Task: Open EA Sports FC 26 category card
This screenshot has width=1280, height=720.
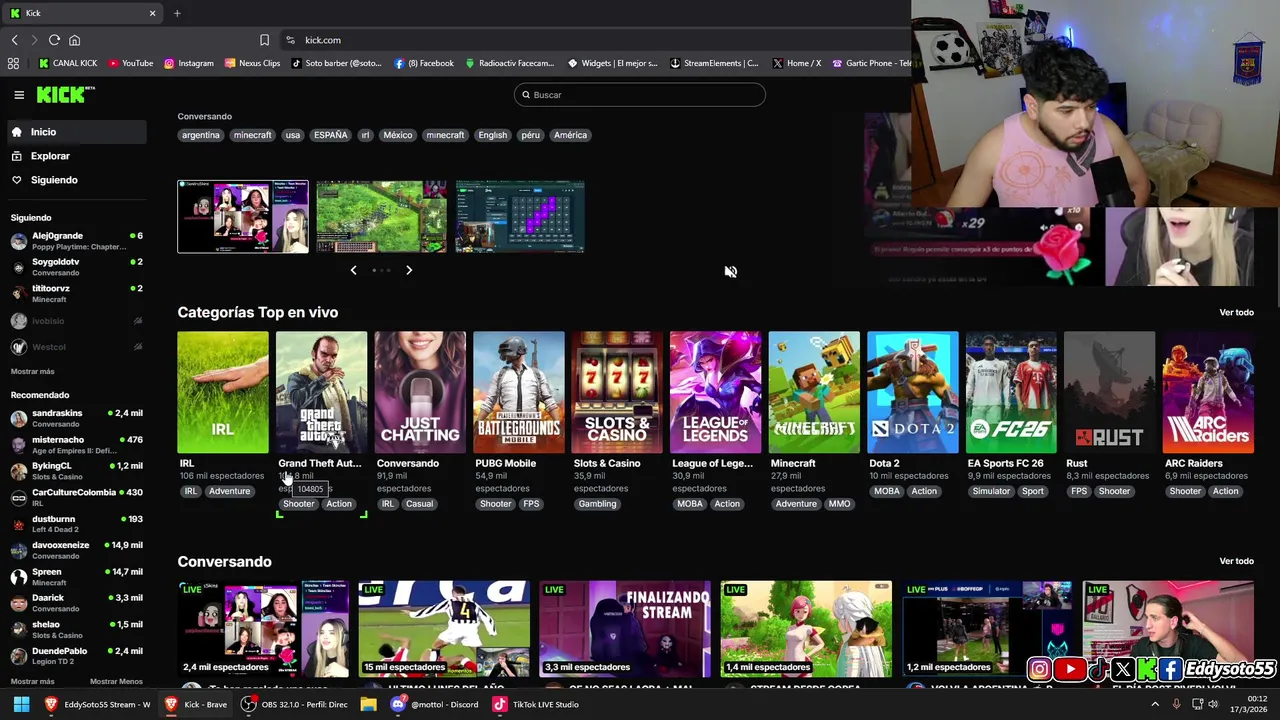Action: point(1011,392)
